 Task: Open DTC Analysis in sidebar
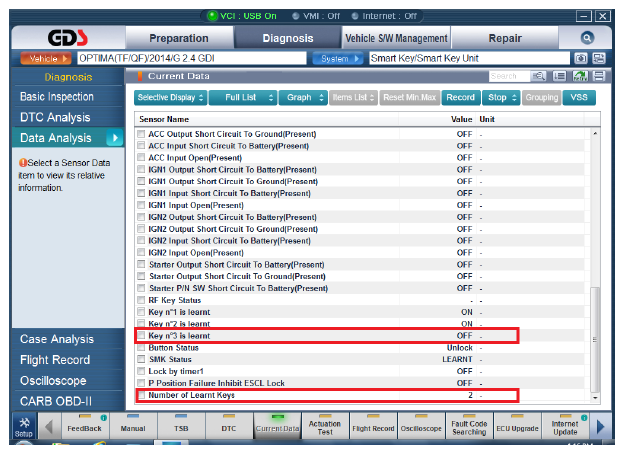[x=55, y=117]
